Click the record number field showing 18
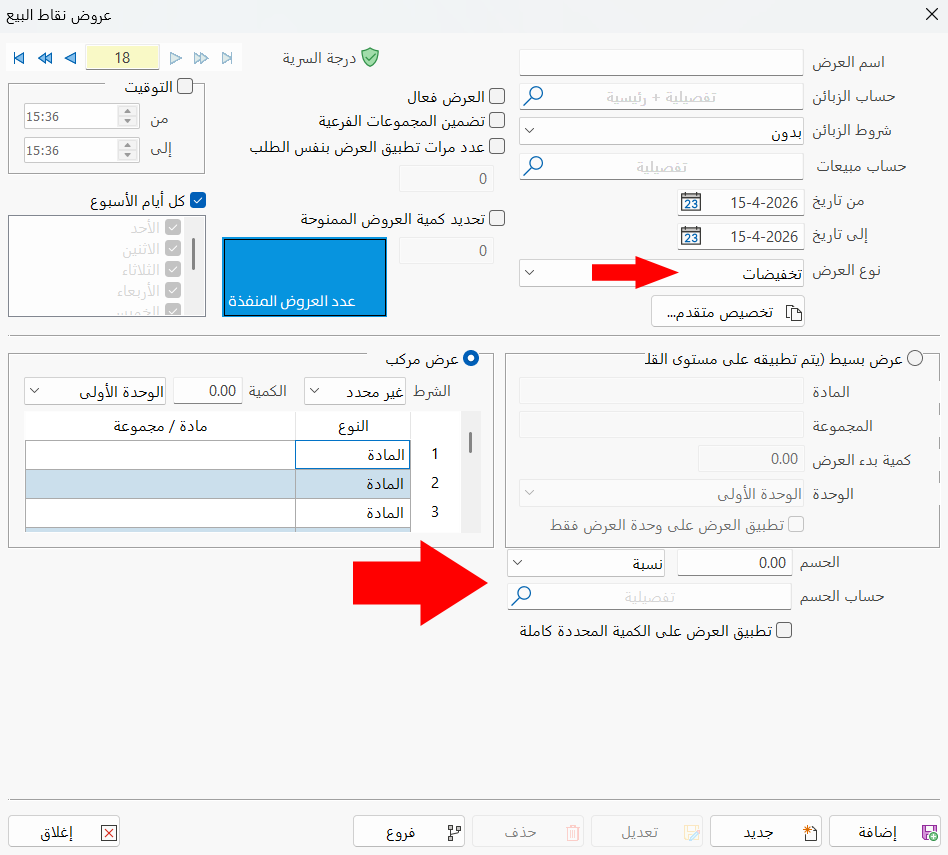 (x=123, y=57)
